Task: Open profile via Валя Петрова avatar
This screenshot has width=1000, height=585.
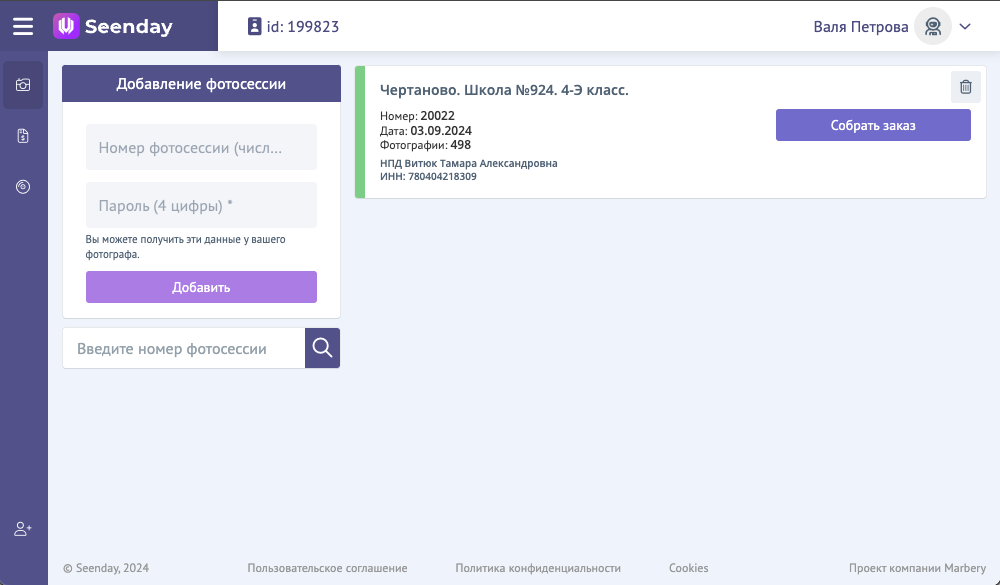Action: 932,26
